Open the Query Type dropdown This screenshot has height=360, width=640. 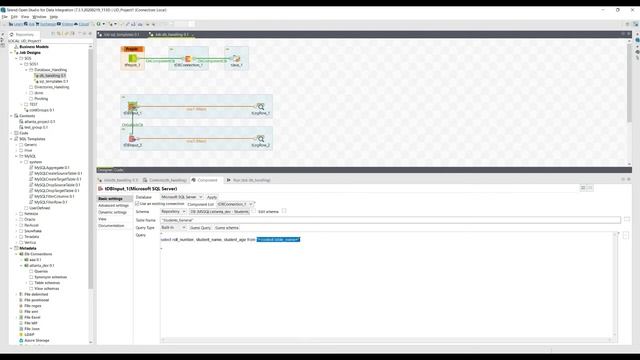(173, 228)
